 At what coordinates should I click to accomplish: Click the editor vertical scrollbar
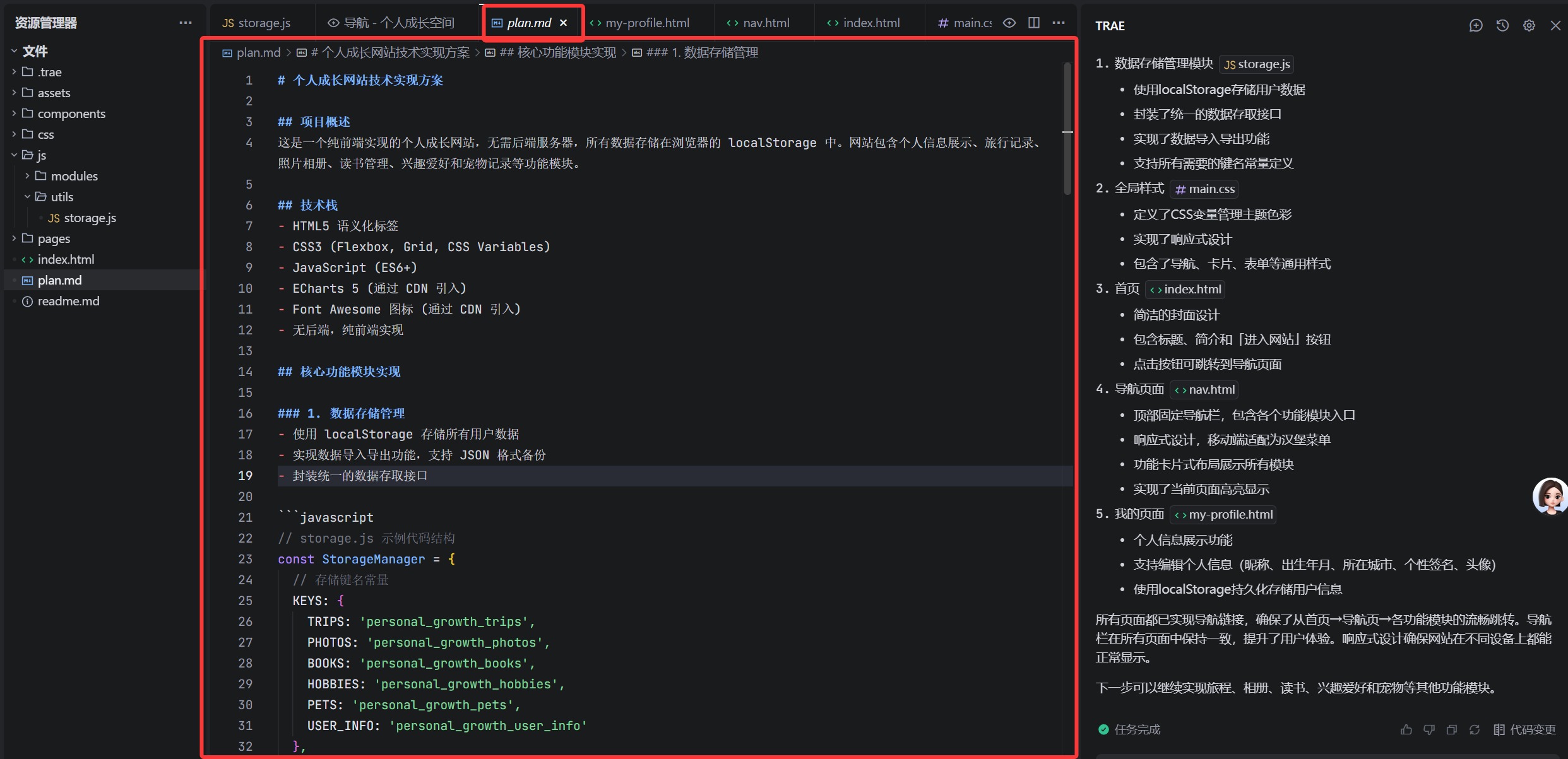click(1067, 129)
